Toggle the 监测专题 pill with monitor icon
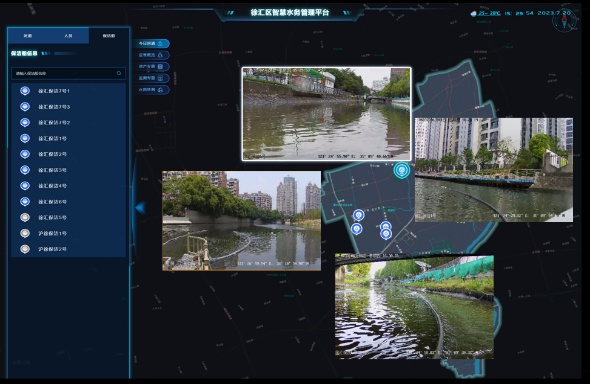 [x=151, y=78]
